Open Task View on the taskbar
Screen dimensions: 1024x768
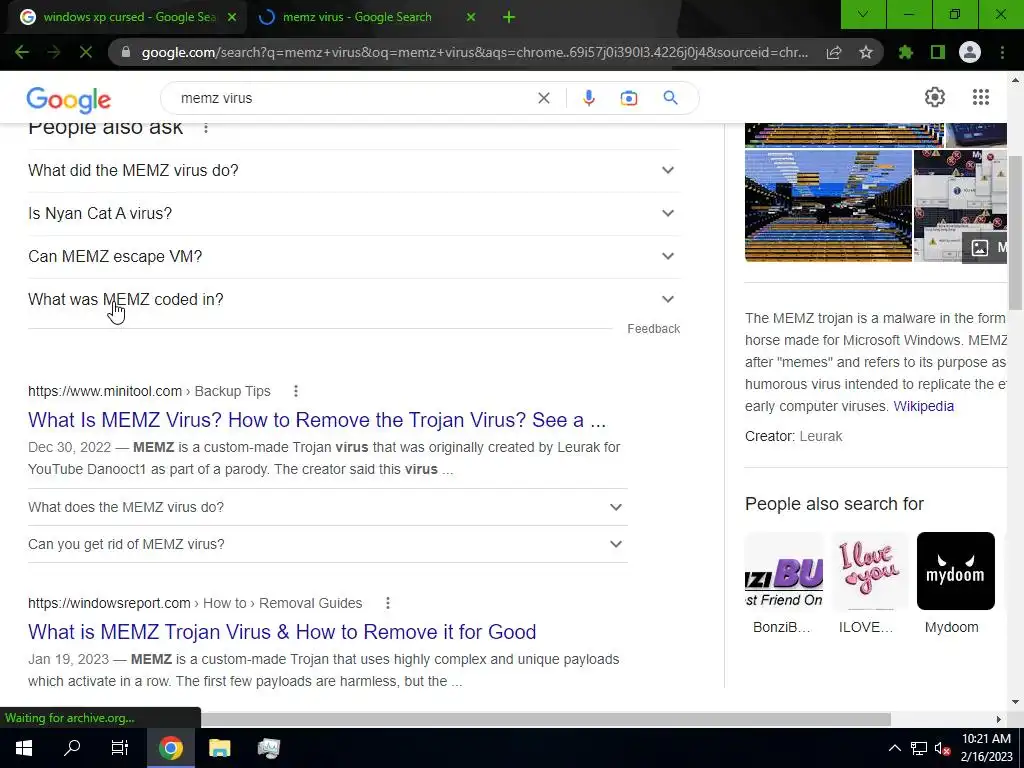point(120,748)
